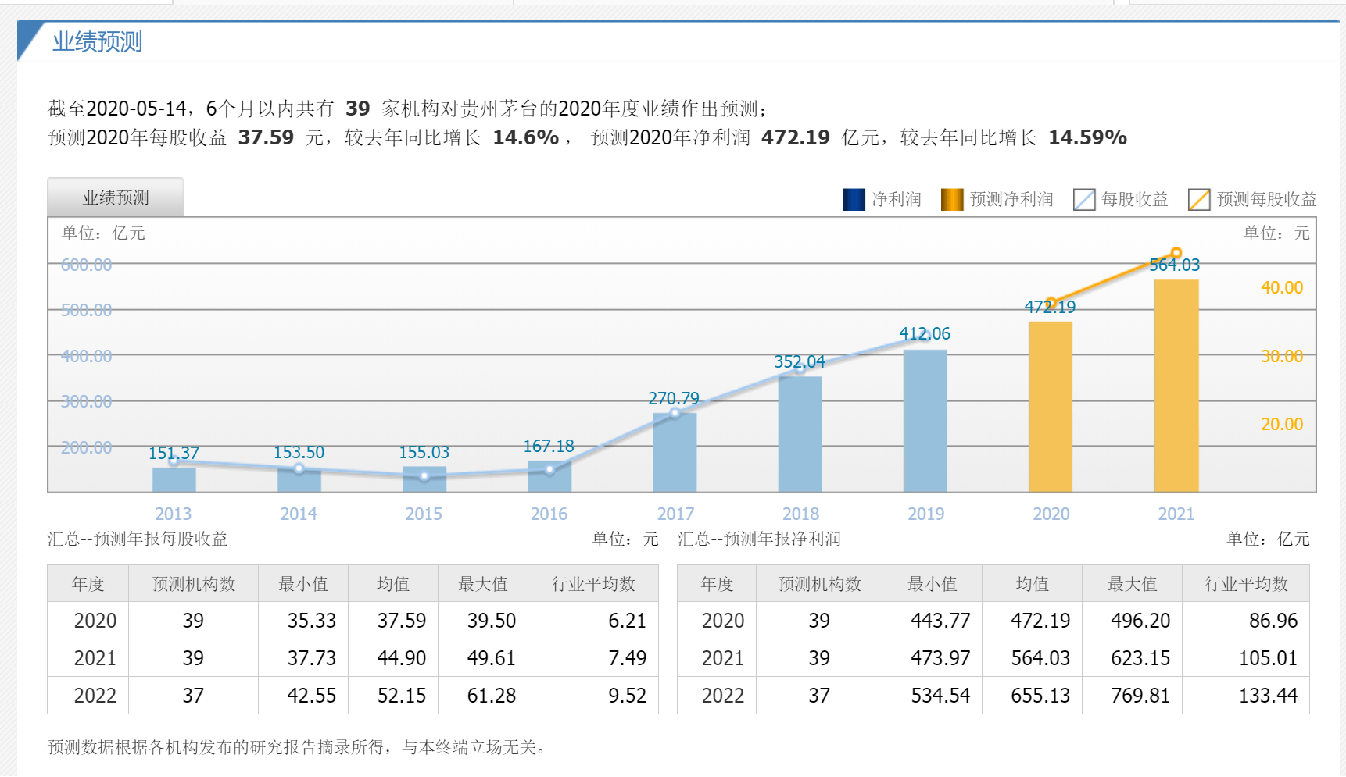Viewport: 1346px width, 777px height.
Task: Toggle 净利润 legend blue swatch
Action: [854, 199]
